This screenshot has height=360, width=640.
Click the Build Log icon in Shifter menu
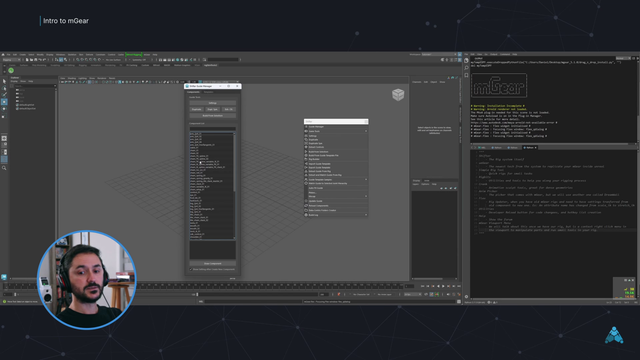[306, 215]
